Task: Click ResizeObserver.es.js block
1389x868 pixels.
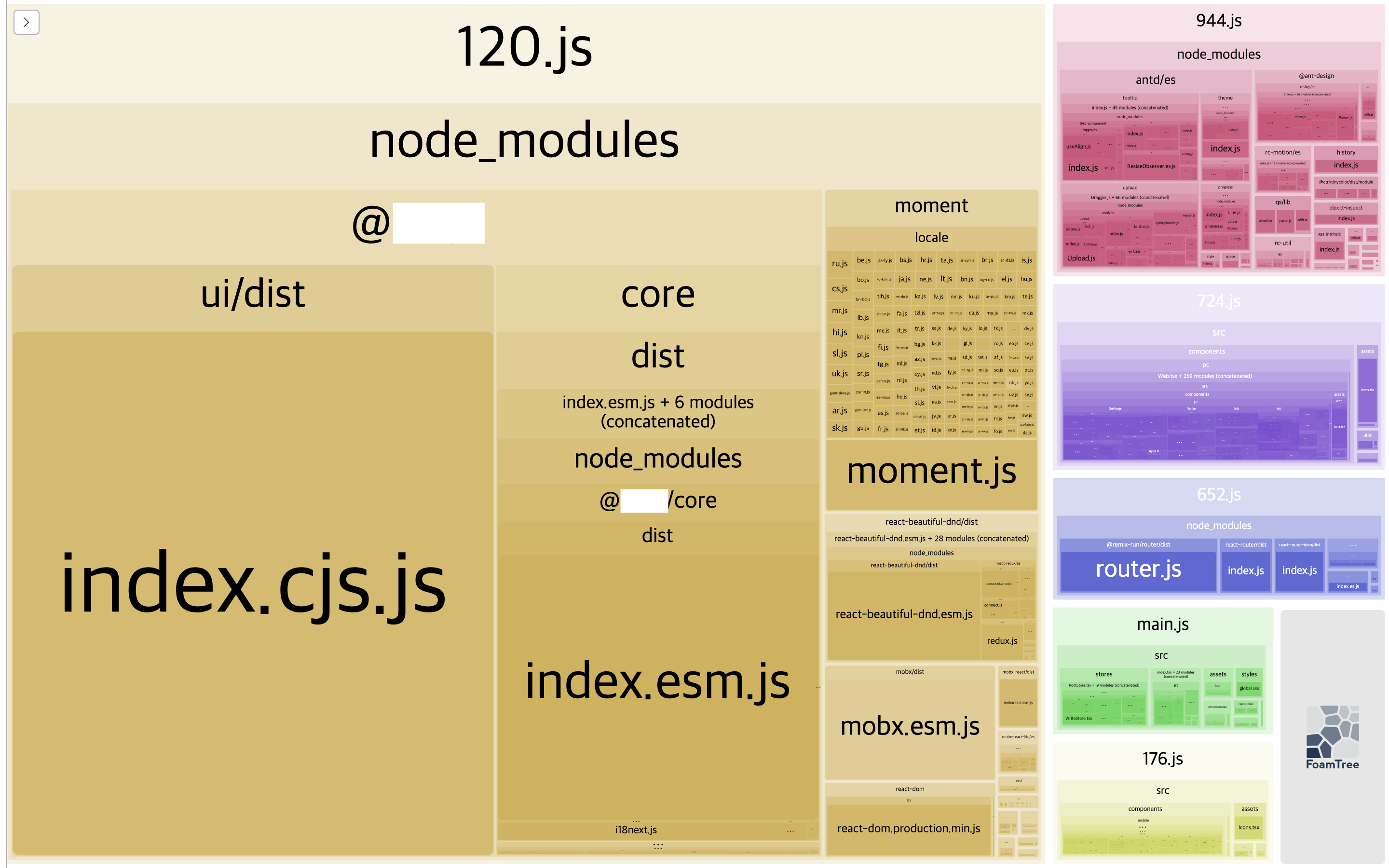Action: point(1151,166)
